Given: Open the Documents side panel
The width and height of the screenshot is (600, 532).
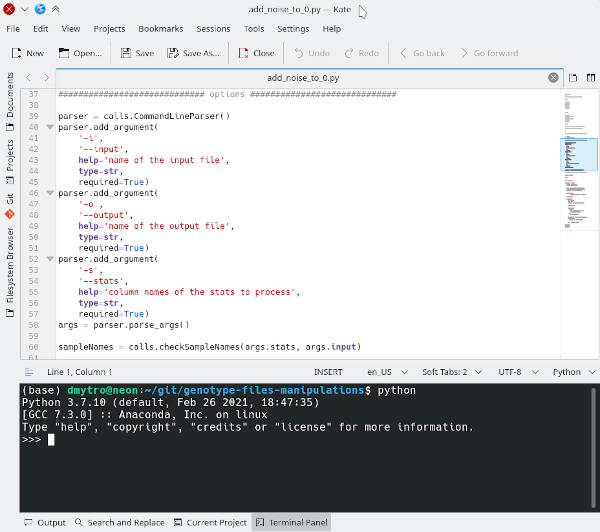Looking at the screenshot, I should click(10, 102).
